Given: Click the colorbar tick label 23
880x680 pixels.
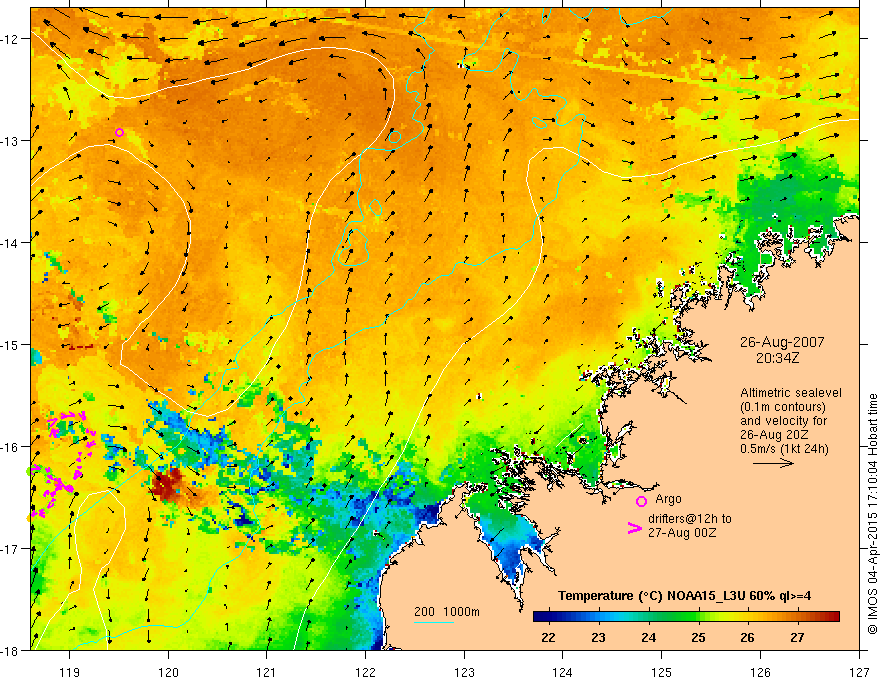Looking at the screenshot, I should tap(598, 637).
